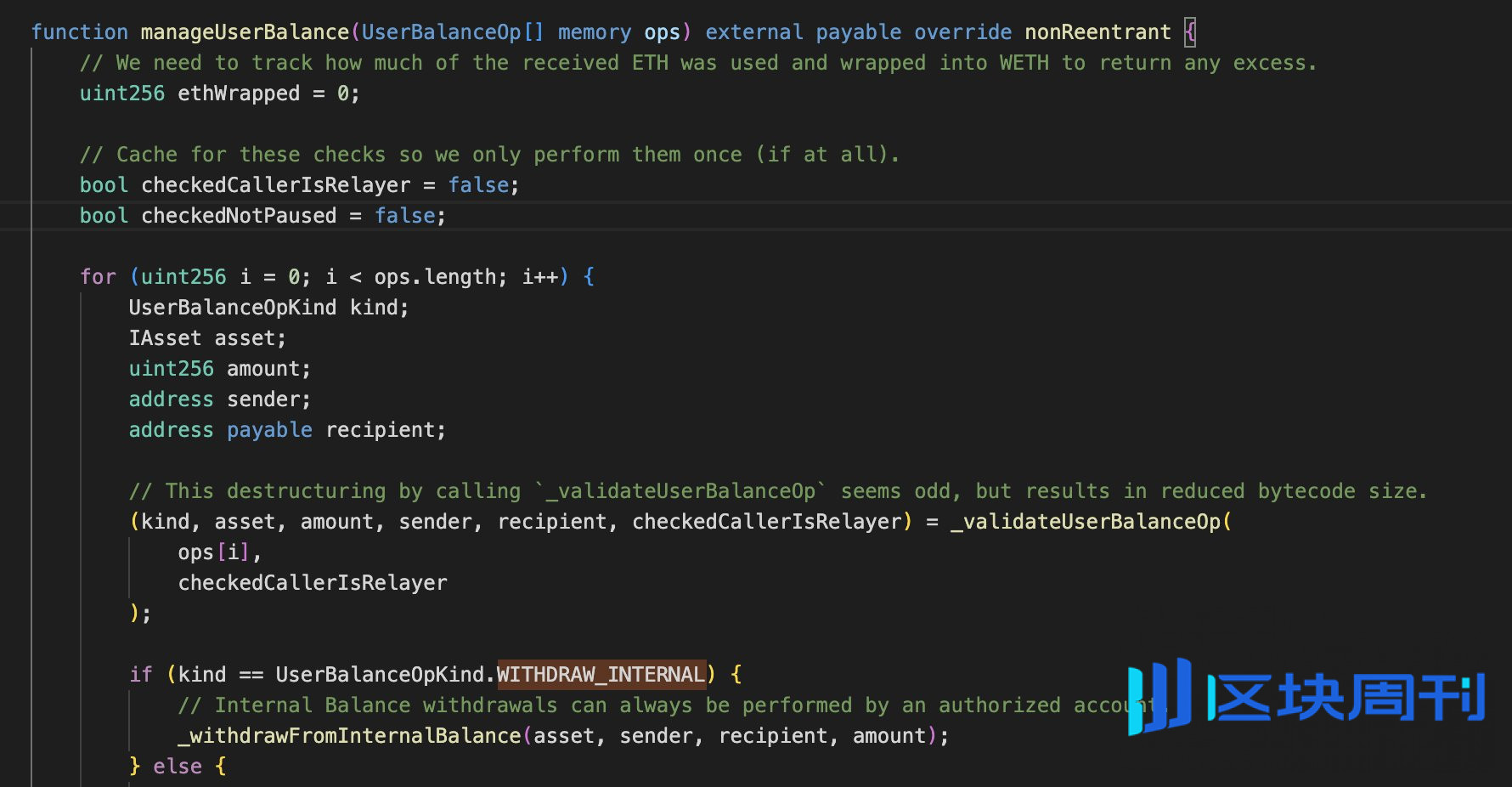Click the 'Cache for these checks' comment
This screenshot has height=787, width=1512.
[x=488, y=155]
